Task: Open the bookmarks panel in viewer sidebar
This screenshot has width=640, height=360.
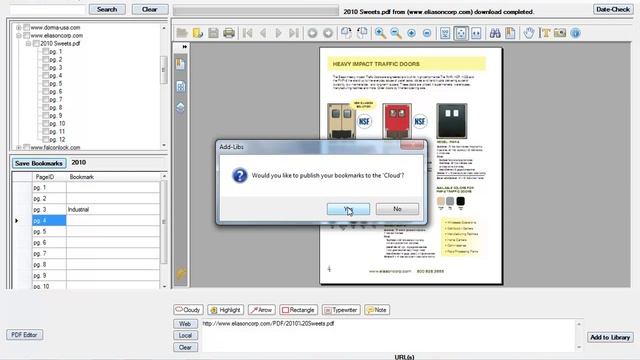Action: click(x=180, y=64)
